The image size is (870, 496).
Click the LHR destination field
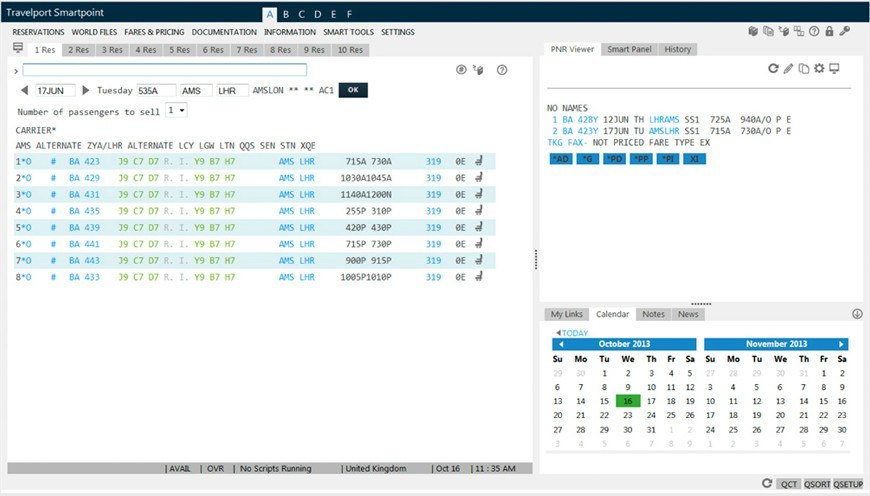click(x=232, y=90)
